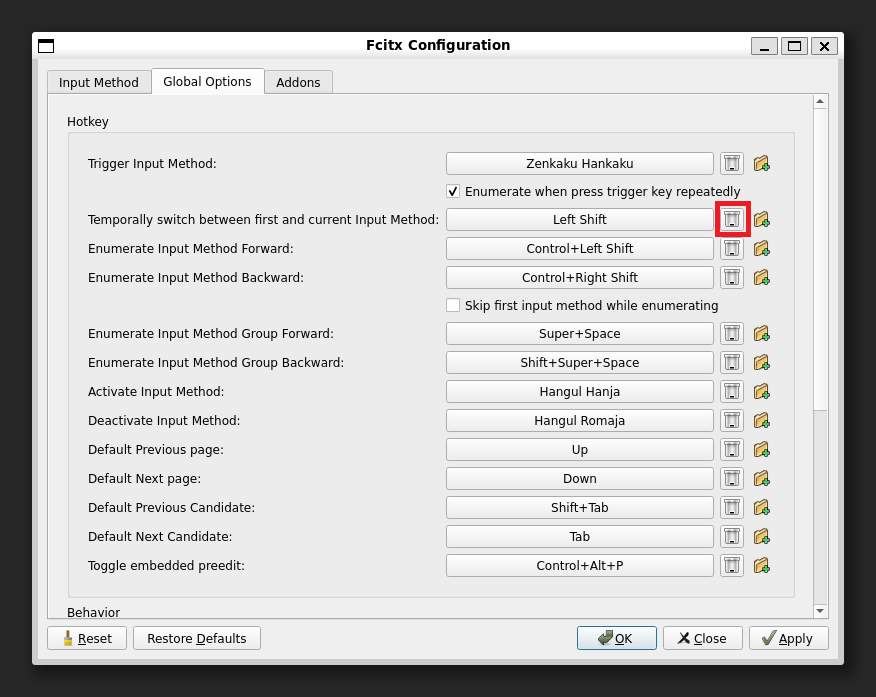Rebind the Shift+Tab hotkey button

(x=579, y=508)
